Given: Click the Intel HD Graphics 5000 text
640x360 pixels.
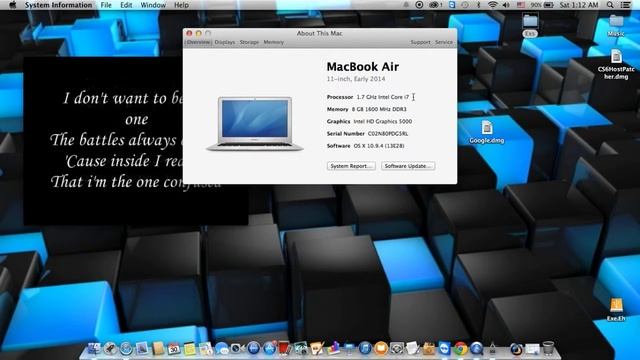Looking at the screenshot, I should coord(382,122).
